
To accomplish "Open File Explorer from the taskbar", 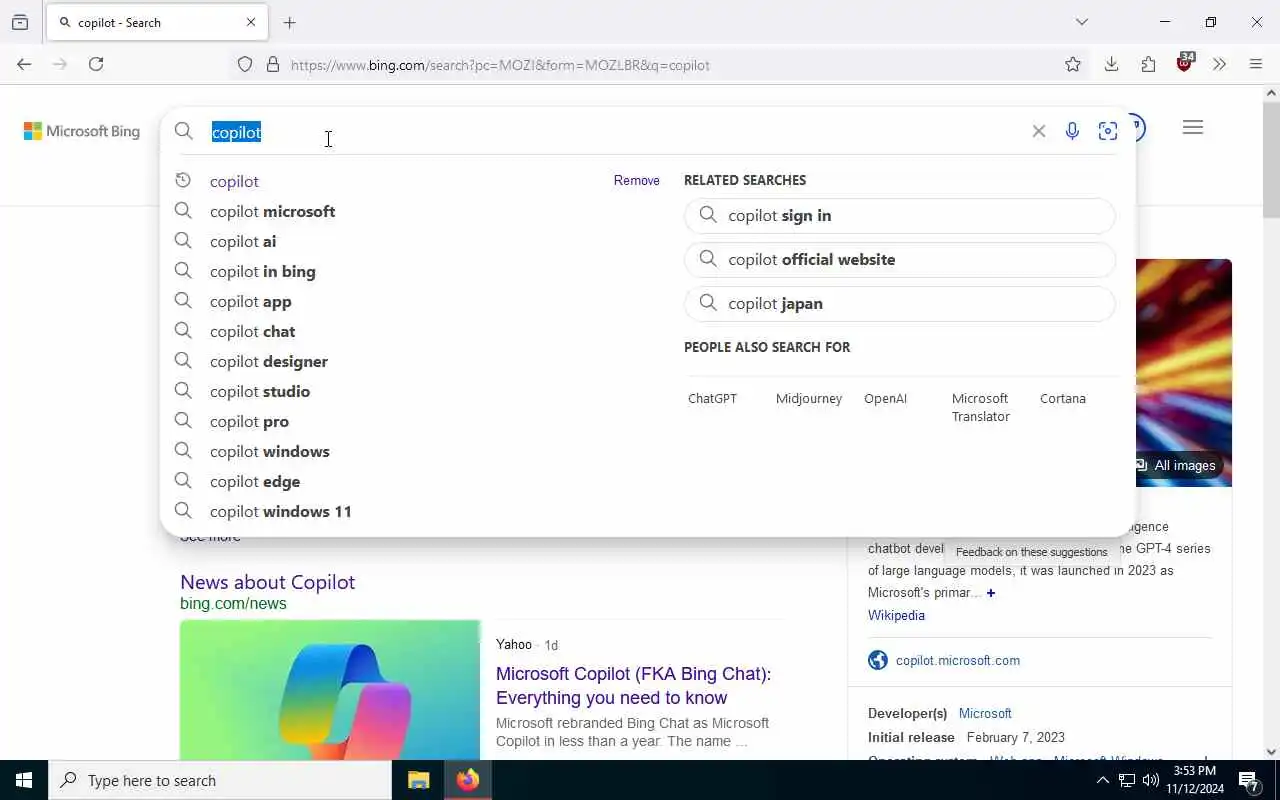I will pos(419,780).
